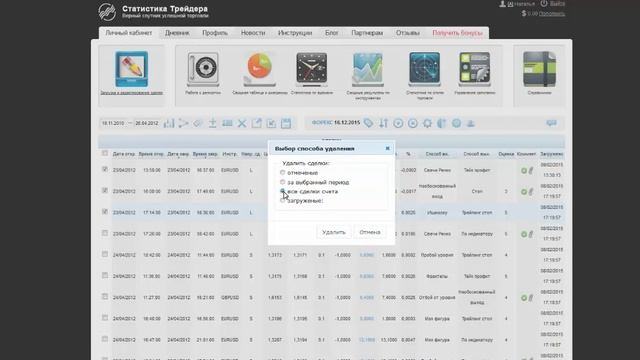The image size is (640, 360).
Task: Open the orange pie chart summary icon
Action: pos(260,69)
